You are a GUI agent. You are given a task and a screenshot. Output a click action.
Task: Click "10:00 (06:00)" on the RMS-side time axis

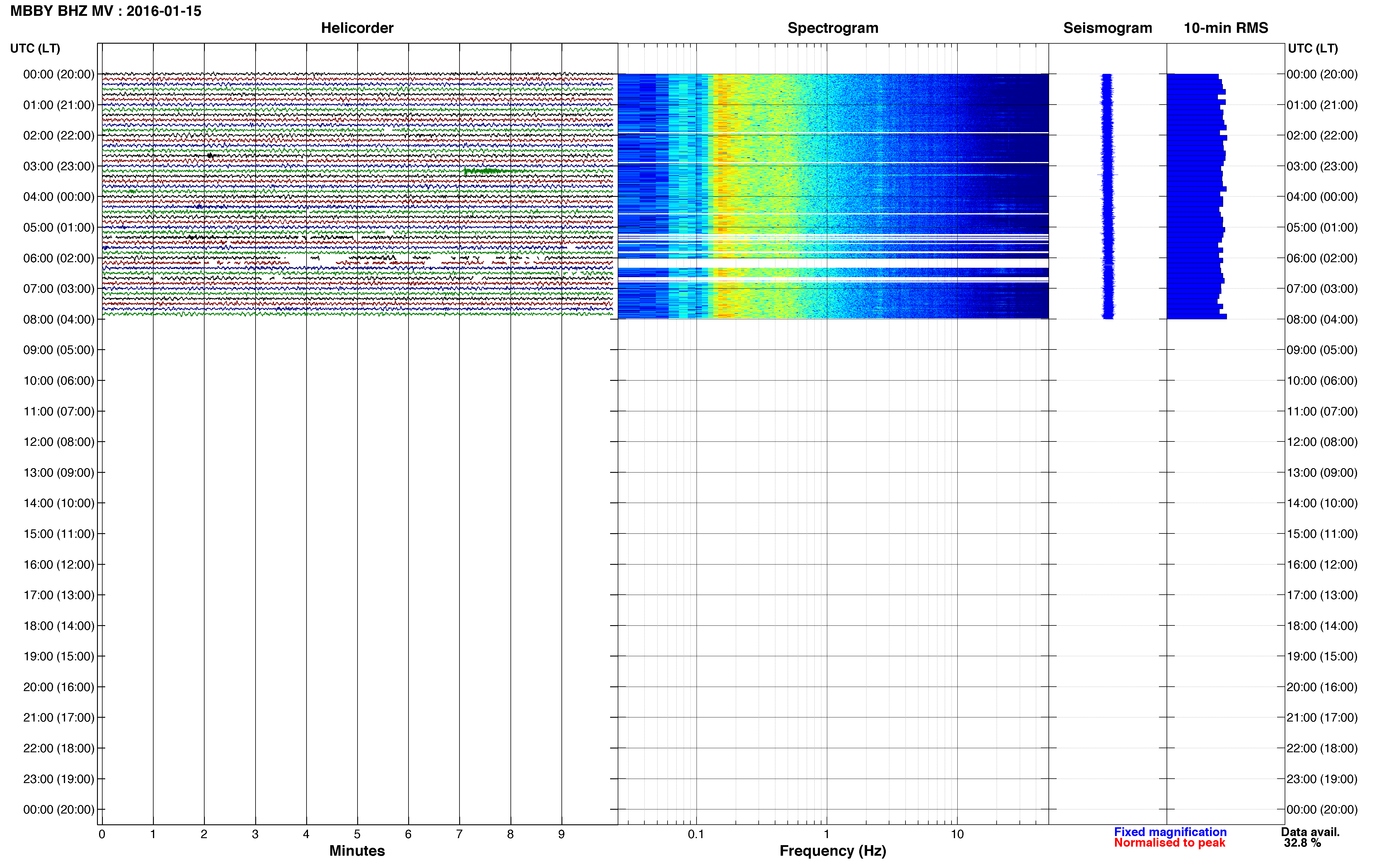pos(1322,381)
